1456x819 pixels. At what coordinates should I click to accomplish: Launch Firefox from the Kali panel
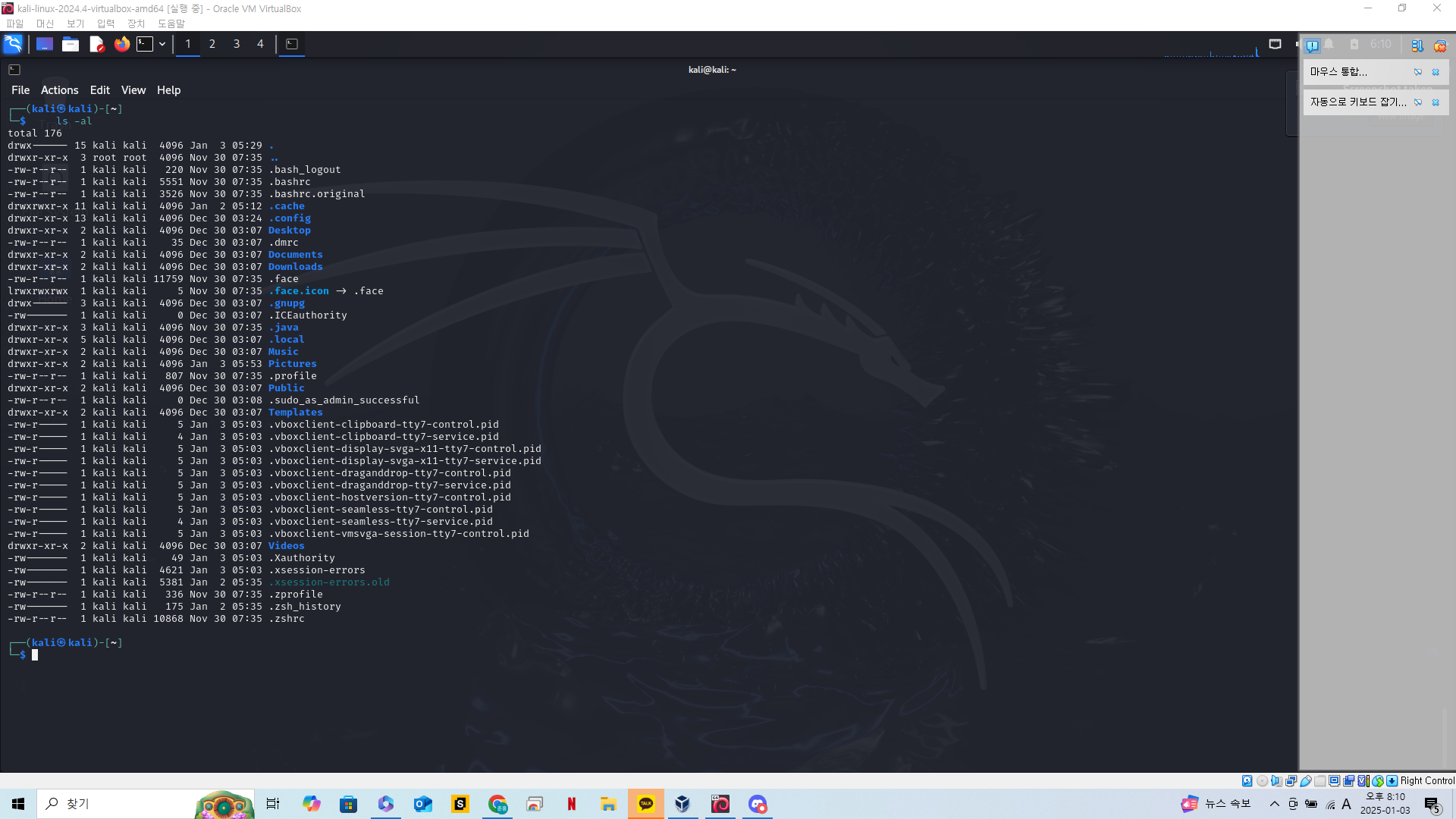point(121,44)
